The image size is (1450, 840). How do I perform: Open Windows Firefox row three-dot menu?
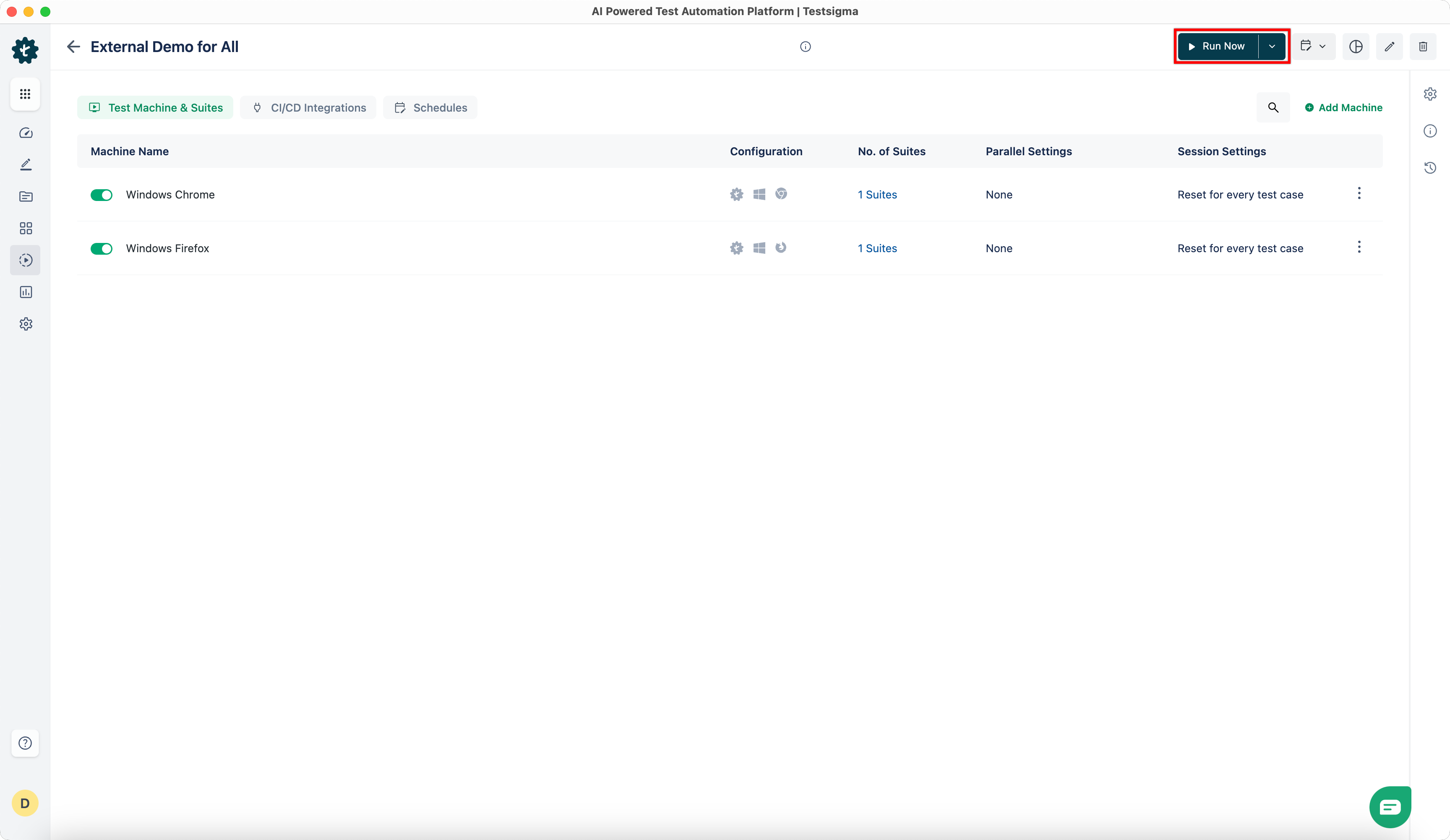coord(1359,248)
